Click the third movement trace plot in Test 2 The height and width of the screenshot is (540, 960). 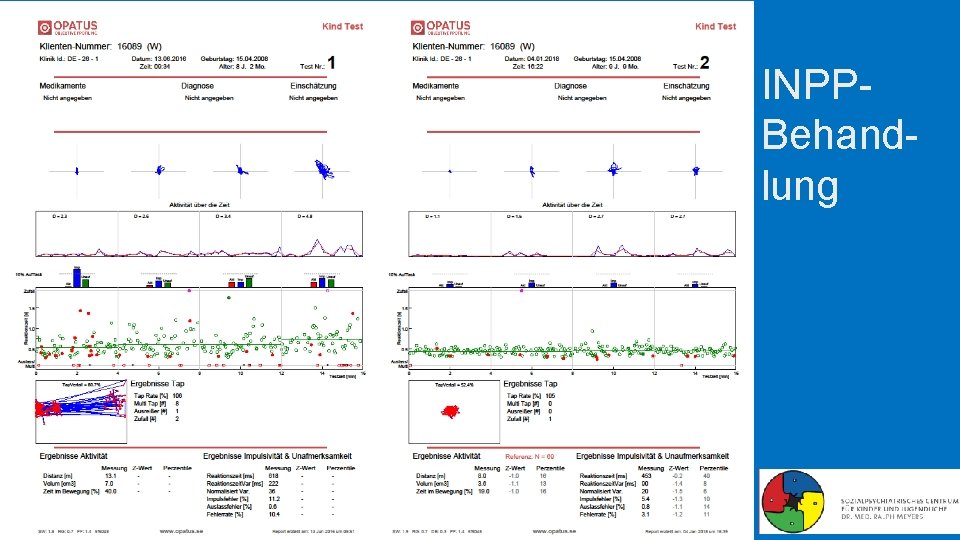pos(613,171)
